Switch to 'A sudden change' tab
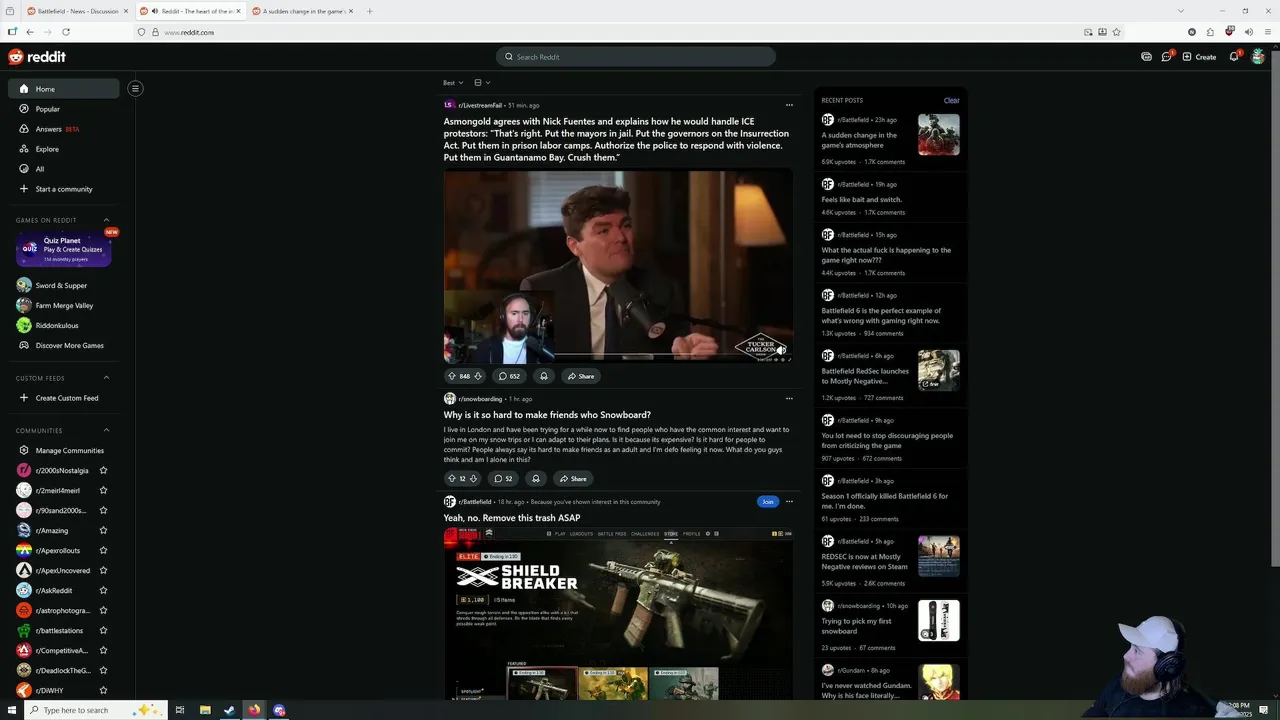Screen dimensions: 1280x720 303,11
